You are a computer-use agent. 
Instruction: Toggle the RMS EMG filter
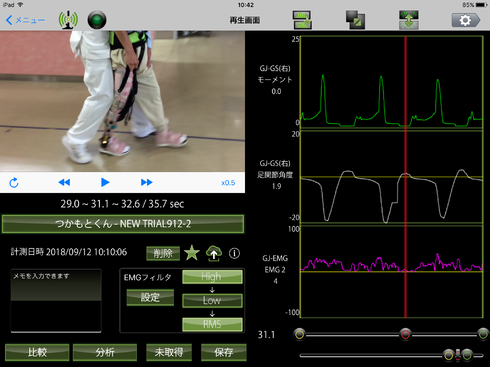(x=212, y=324)
